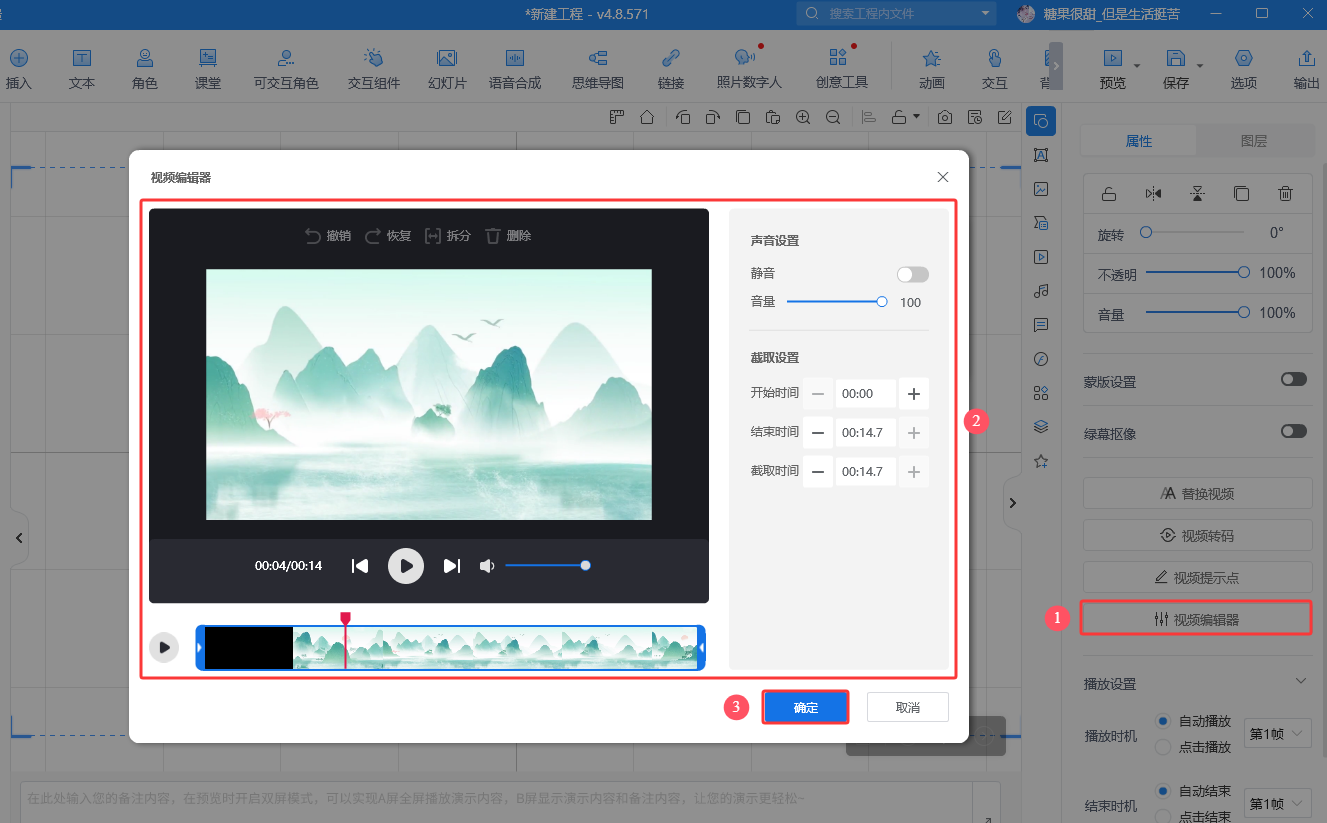This screenshot has width=1327, height=823.
Task: Switch to the Properties (属性) tab
Action: click(1139, 141)
